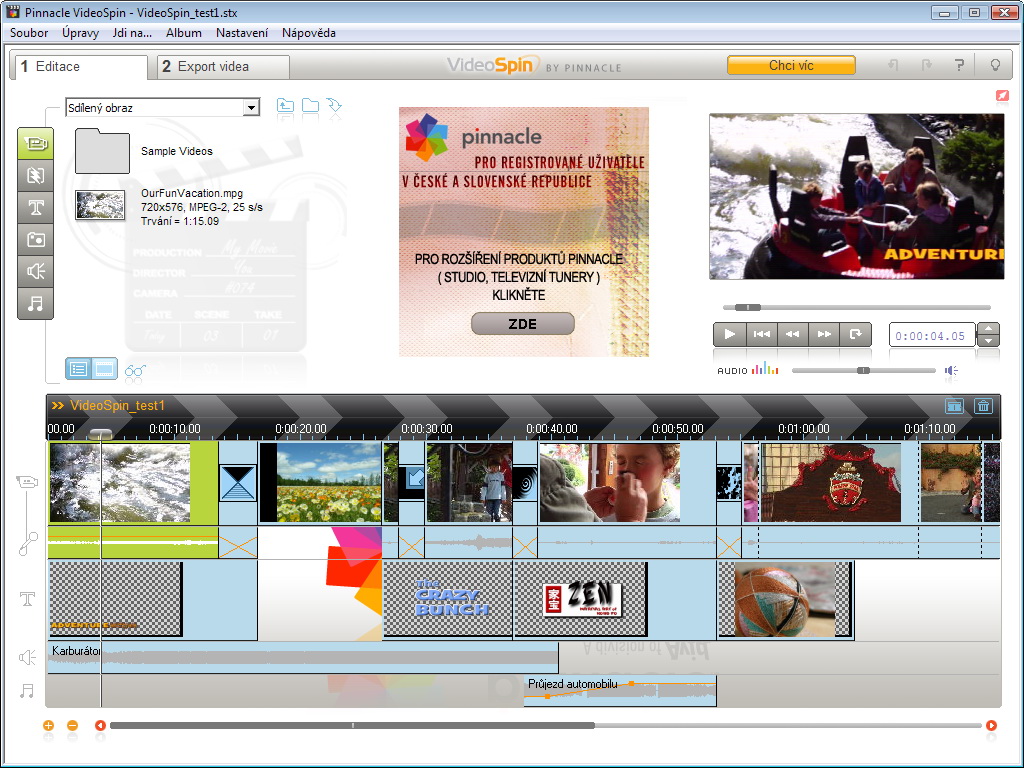The width and height of the screenshot is (1024, 768).
Task: Click the redo arrow icon
Action: tap(926, 65)
